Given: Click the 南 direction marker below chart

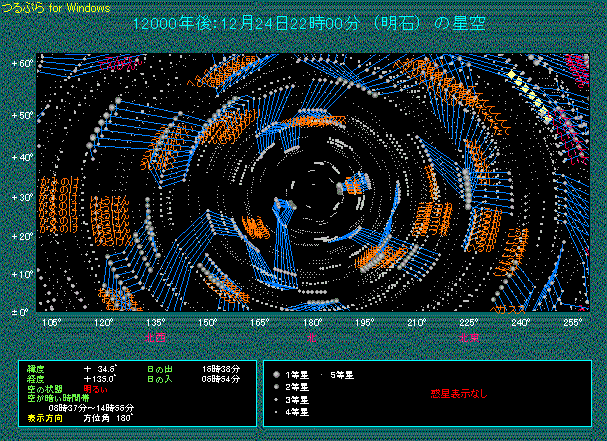Looking at the screenshot, I should coord(311,338).
